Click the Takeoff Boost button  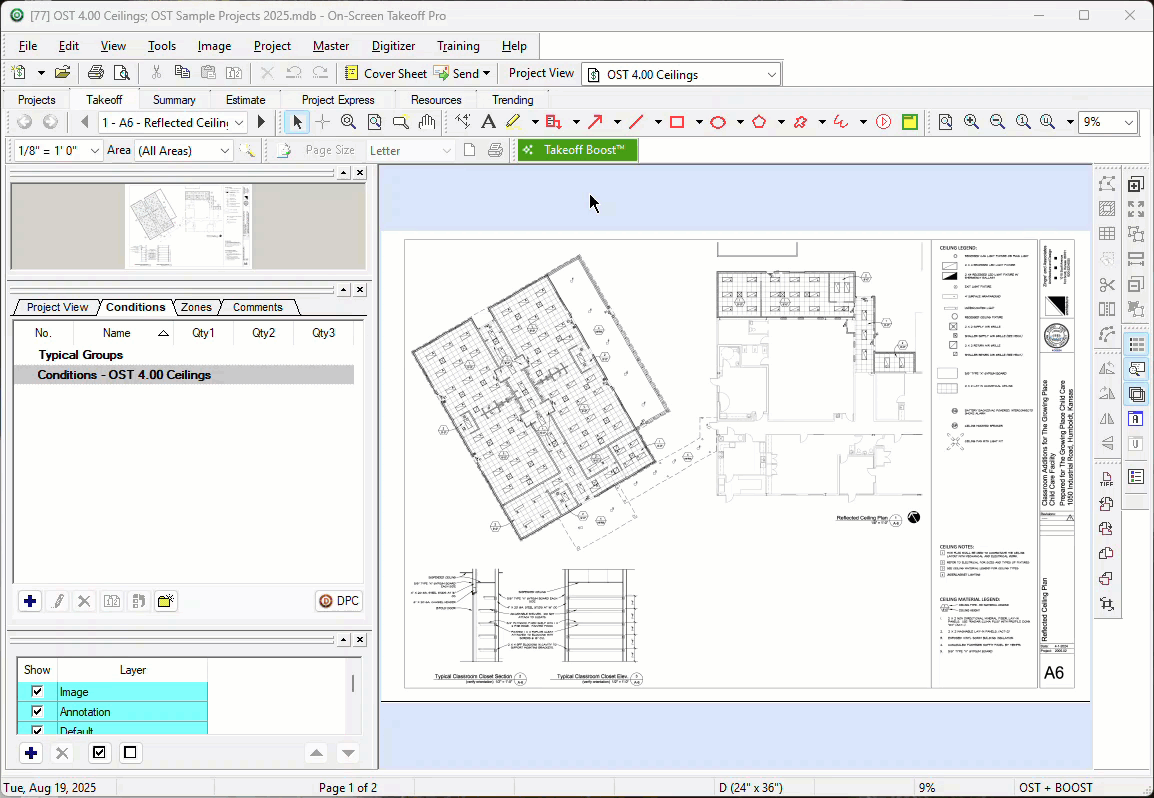(577, 150)
